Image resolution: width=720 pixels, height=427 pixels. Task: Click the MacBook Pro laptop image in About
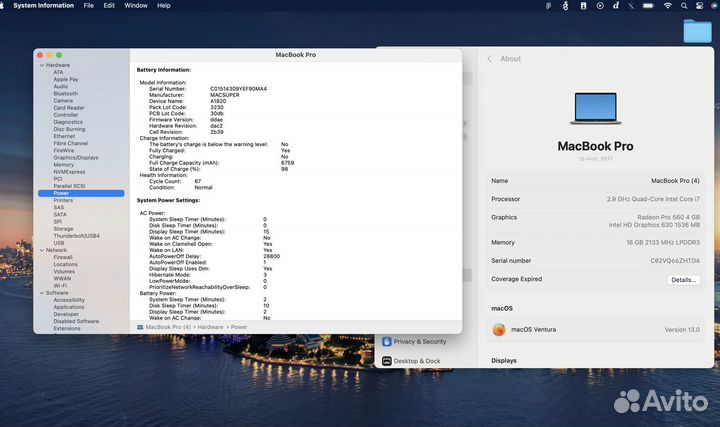(596, 108)
